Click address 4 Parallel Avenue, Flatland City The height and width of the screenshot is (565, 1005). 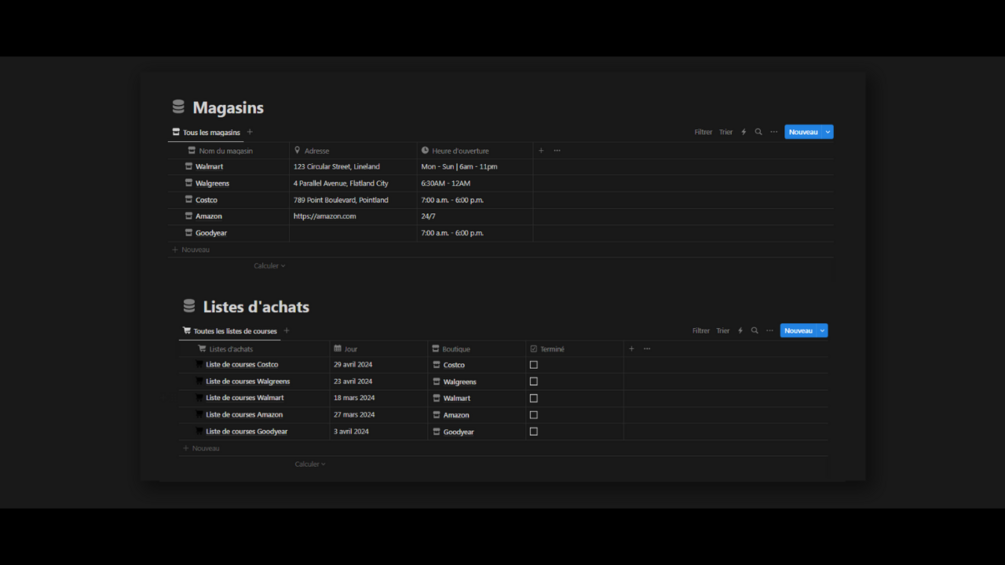click(341, 183)
